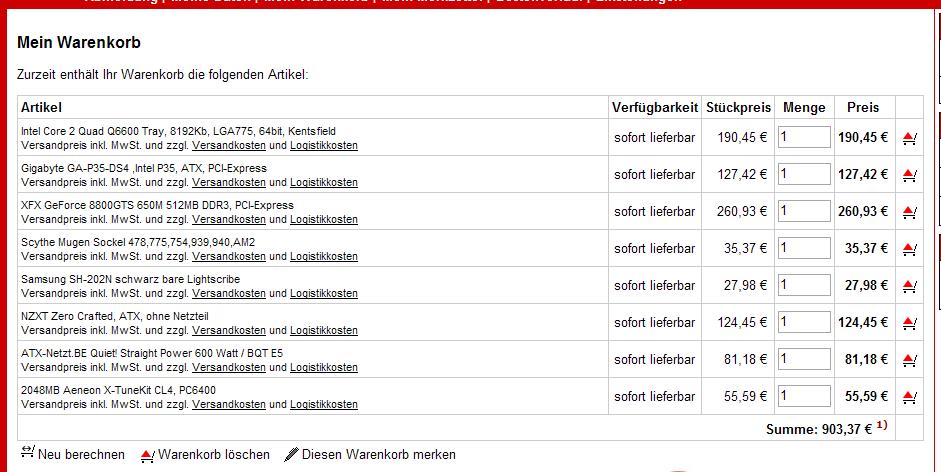Open Logistikkosten link under Samsung SH-202N
This screenshot has width=941, height=472.
click(324, 294)
